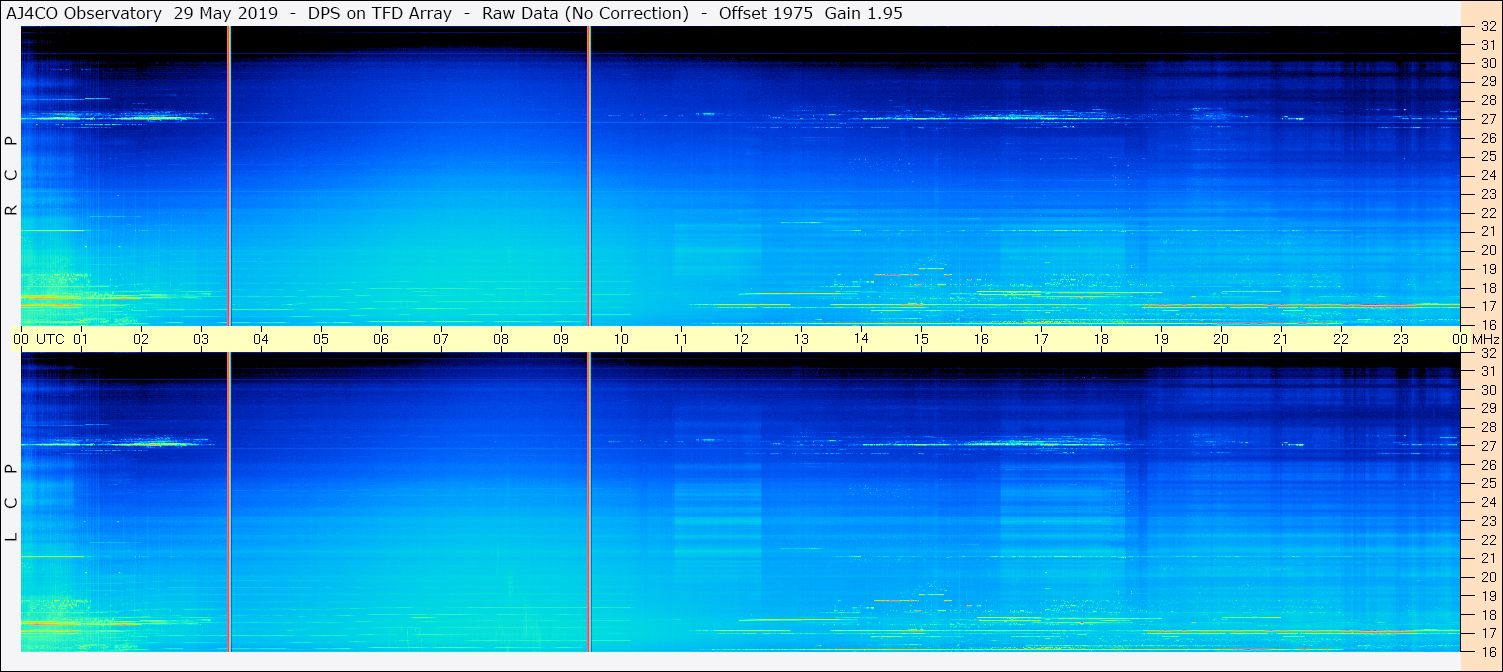Select the "13" hour label
The image size is (1503, 672).
tap(801, 339)
